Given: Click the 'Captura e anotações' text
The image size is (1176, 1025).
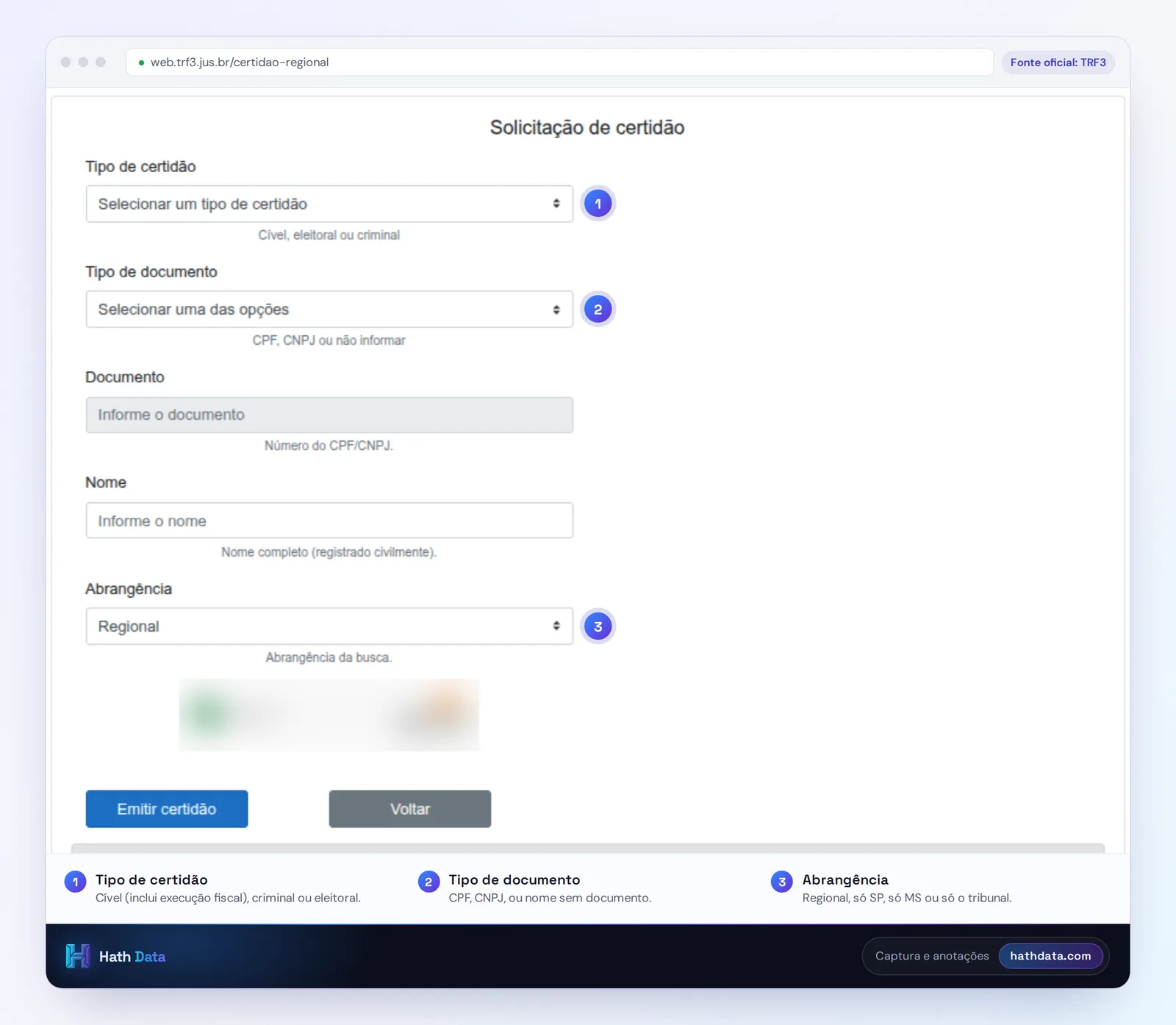Looking at the screenshot, I should 932,956.
